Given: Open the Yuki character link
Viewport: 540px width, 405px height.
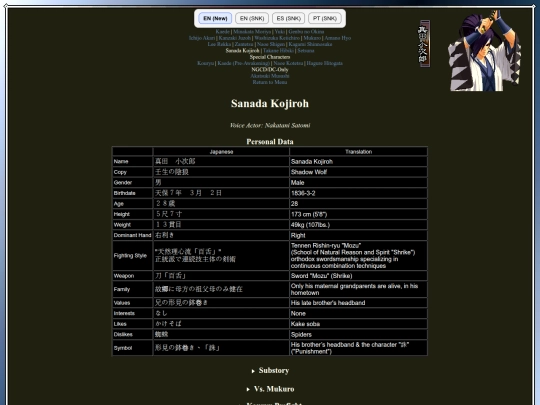Looking at the screenshot, I should coord(280,32).
